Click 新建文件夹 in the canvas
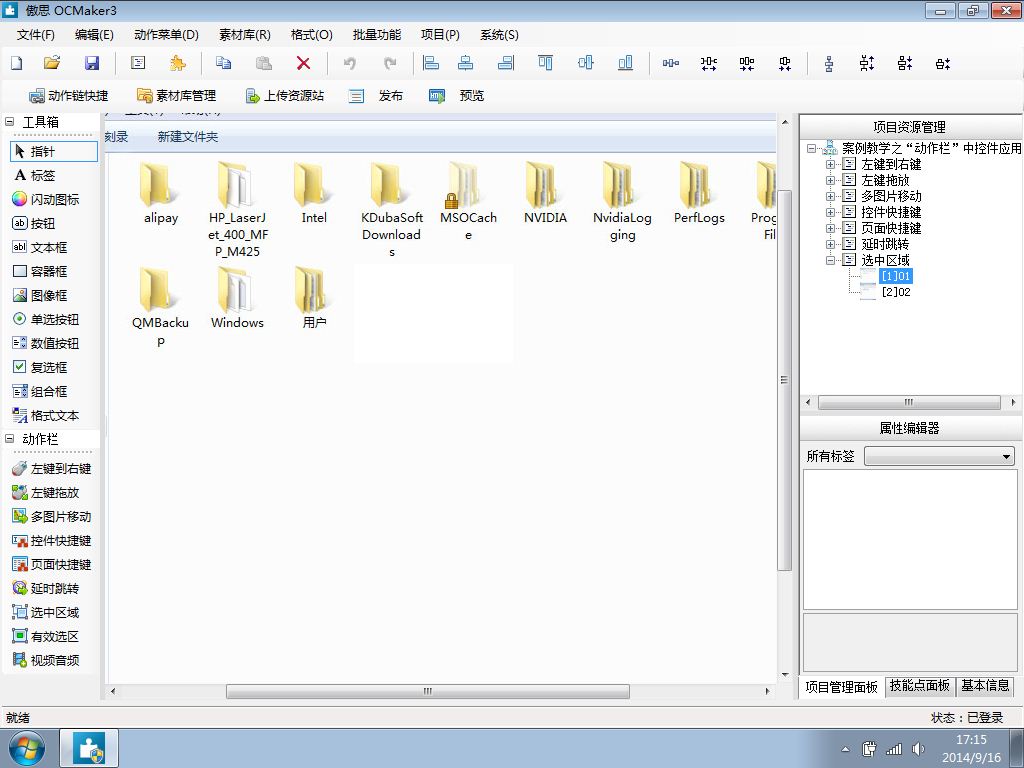The width and height of the screenshot is (1024, 768). click(187, 137)
